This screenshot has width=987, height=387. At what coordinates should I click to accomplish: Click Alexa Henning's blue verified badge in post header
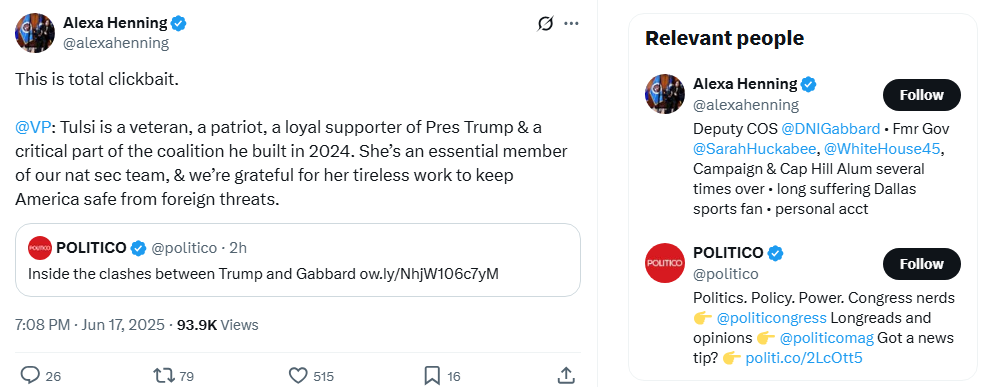(x=179, y=24)
